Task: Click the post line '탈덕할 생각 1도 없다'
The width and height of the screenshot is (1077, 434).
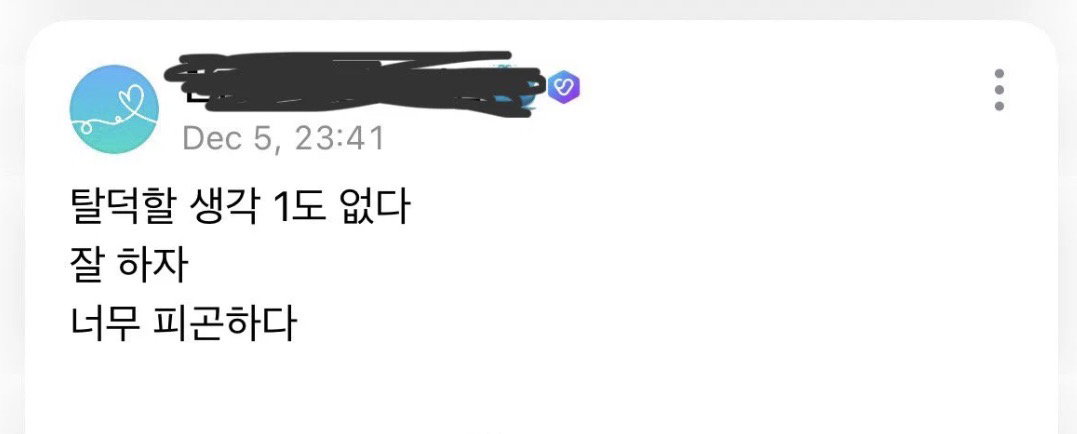Action: (x=240, y=207)
